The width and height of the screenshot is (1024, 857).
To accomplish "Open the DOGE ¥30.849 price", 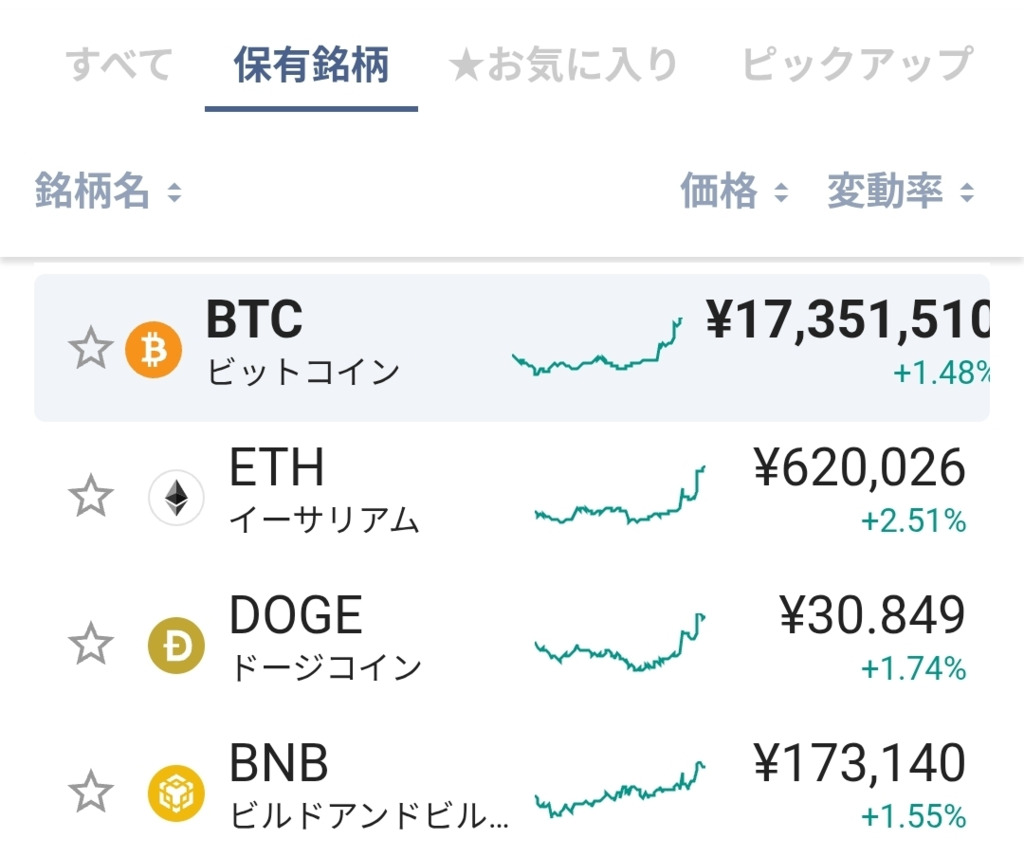I will click(x=872, y=616).
